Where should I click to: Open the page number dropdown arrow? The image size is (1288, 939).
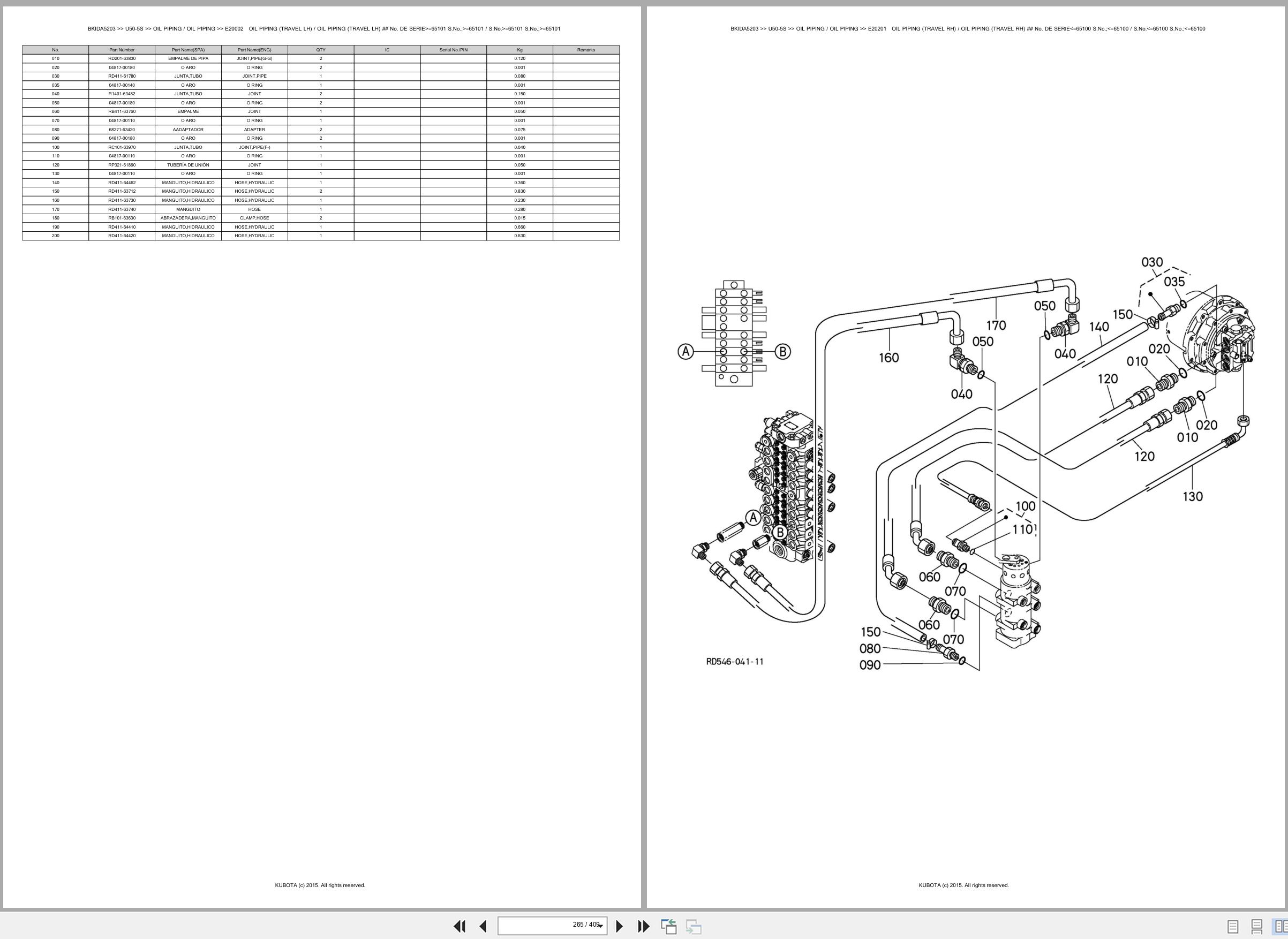point(600,926)
